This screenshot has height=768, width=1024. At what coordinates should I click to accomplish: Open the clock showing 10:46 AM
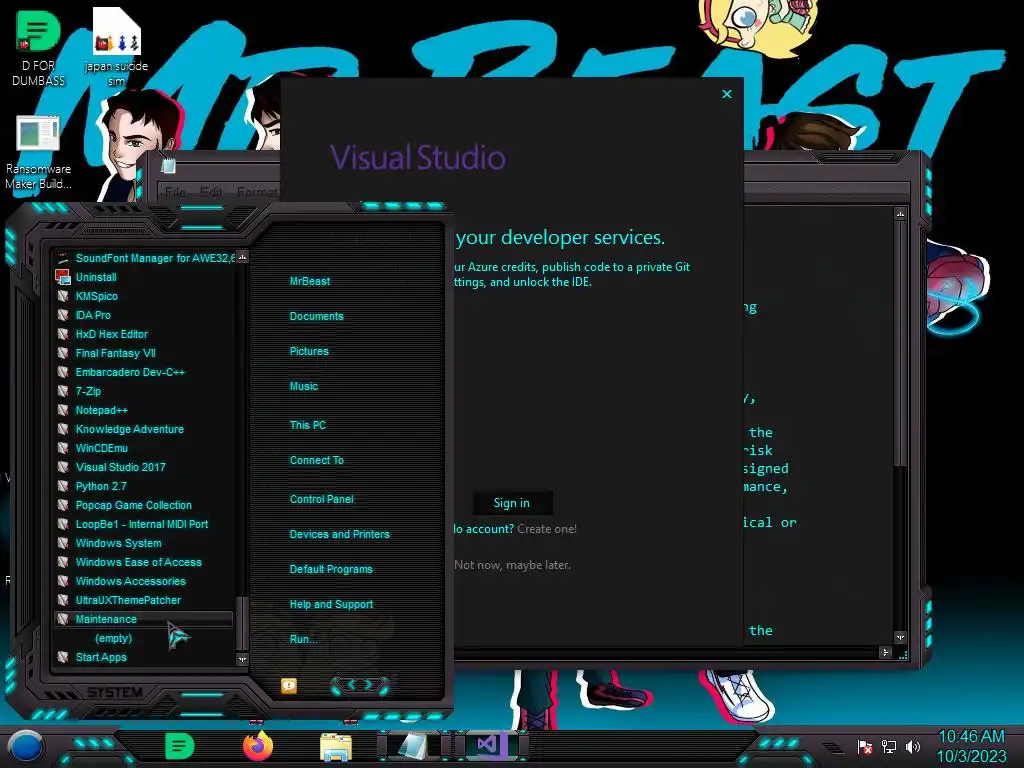(x=971, y=746)
